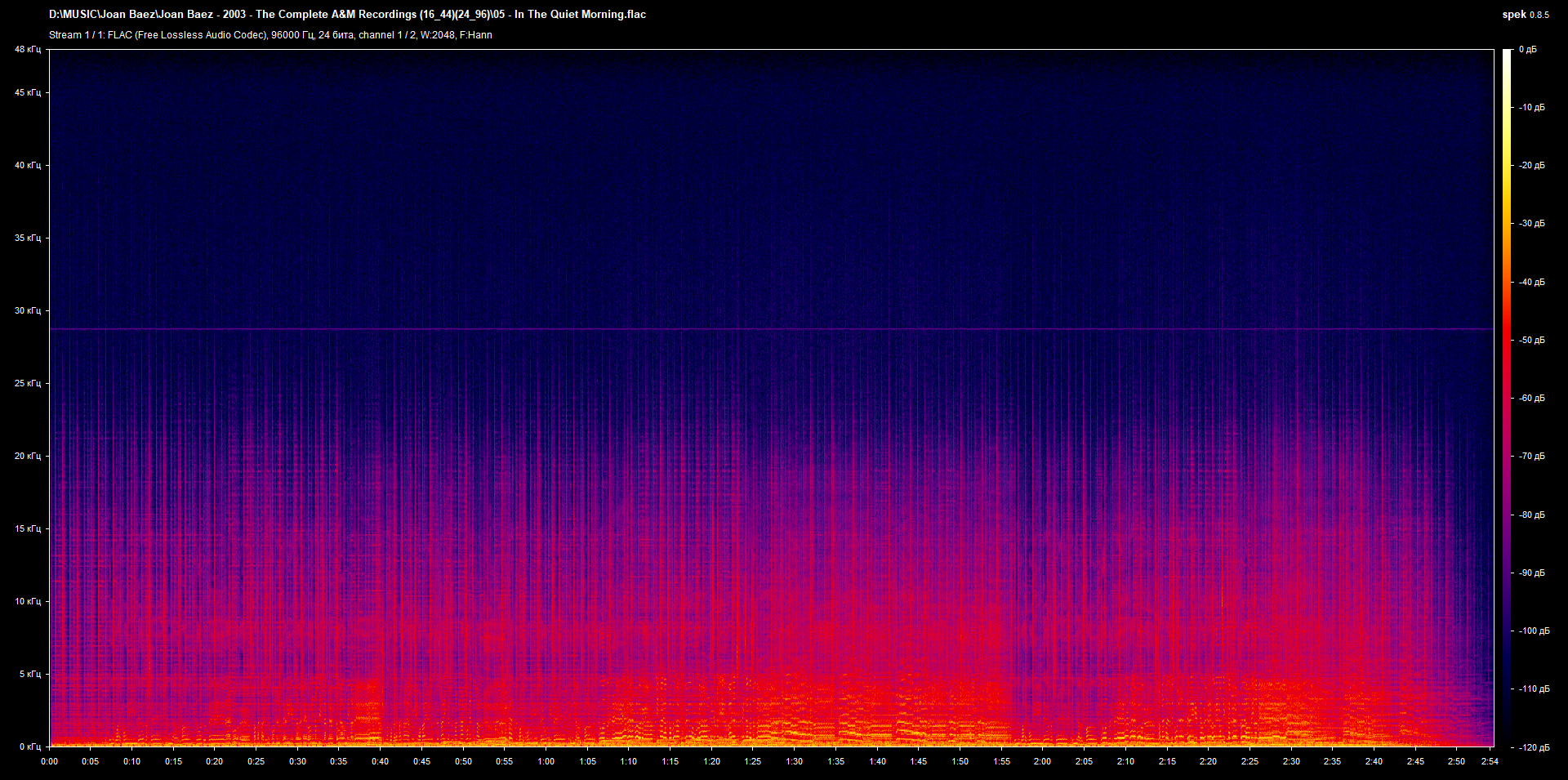This screenshot has width=1568, height=780.
Task: Click the -80 дБ level scale label
Action: (1532, 515)
